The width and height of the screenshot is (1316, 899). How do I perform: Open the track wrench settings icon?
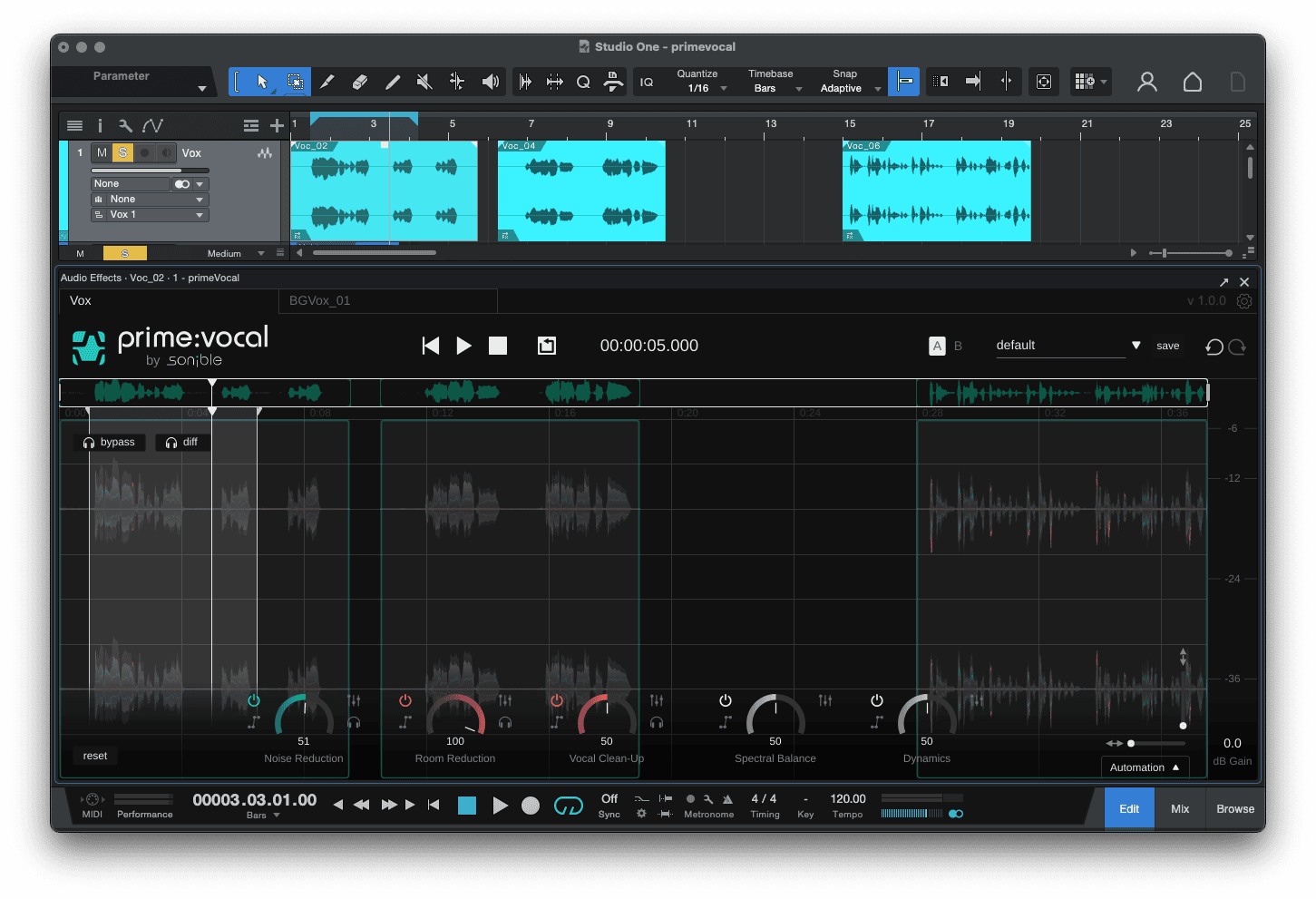pos(125,125)
